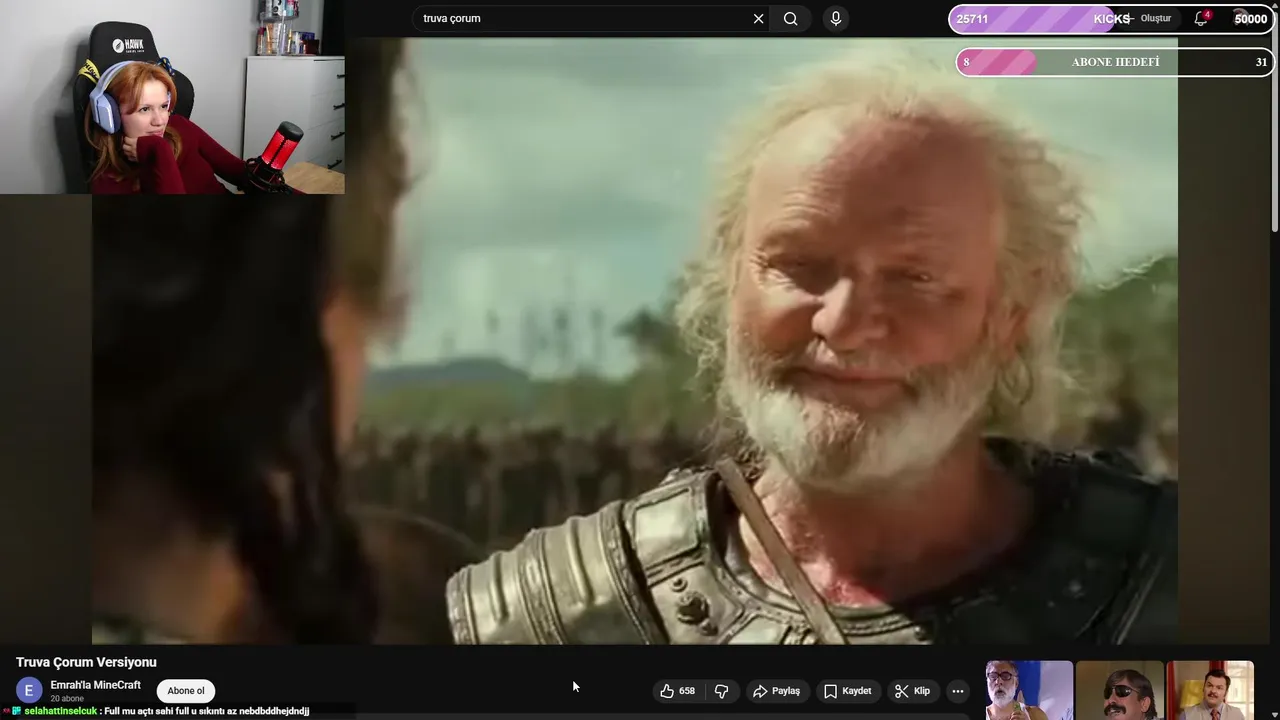Screen dimensions: 1280x720
Task: Click the Oluştur create button
Action: (x=1149, y=18)
